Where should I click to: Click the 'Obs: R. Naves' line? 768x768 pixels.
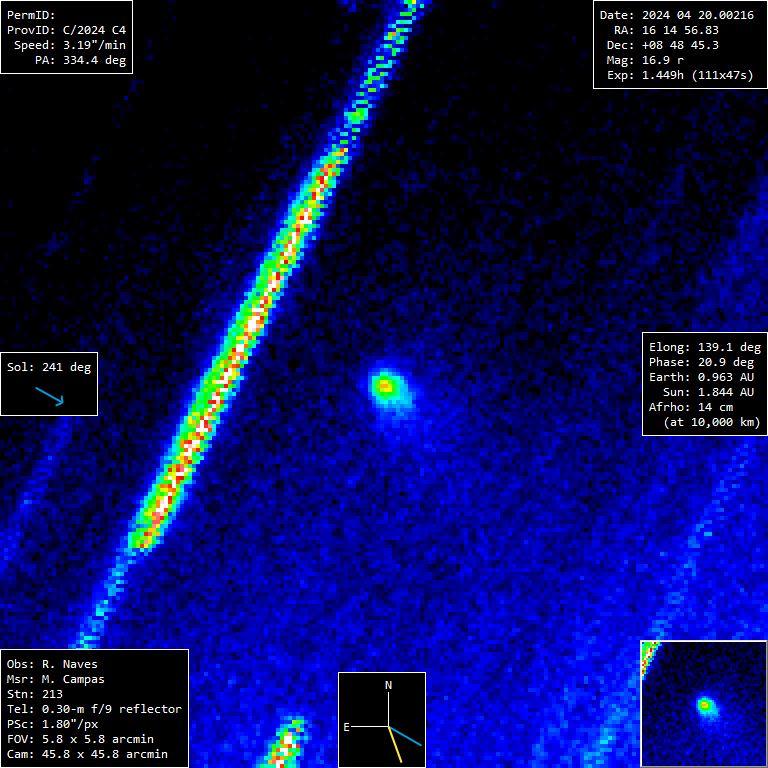tap(52, 665)
